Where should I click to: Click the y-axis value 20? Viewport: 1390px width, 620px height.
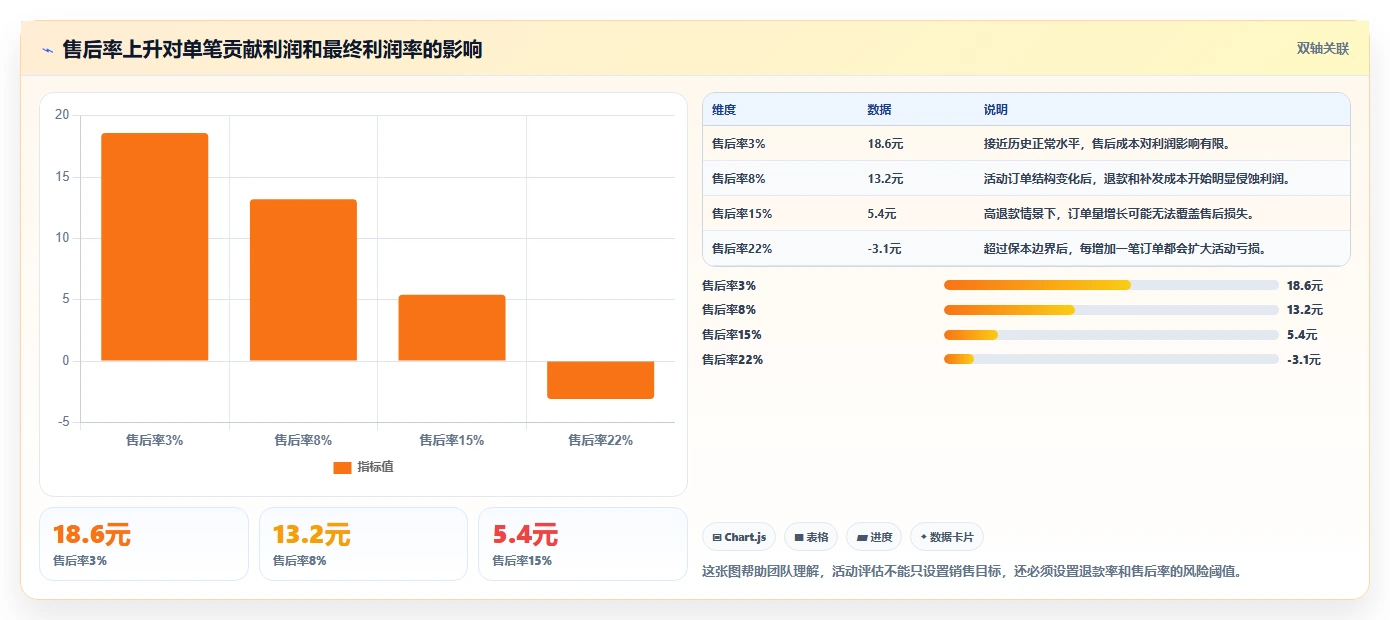[62, 115]
